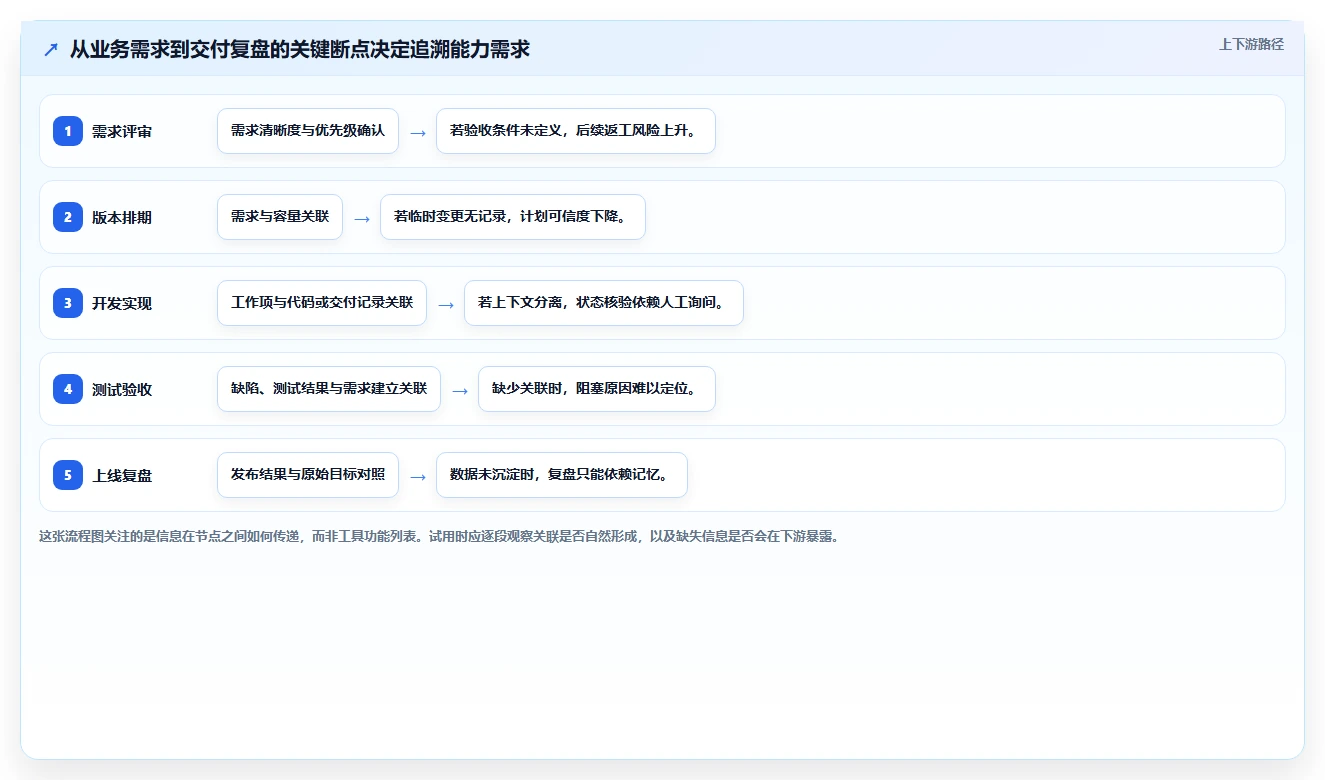Click the risk box 若上下文分离，状态核验依赖人工询问
Image resolution: width=1325 pixels, height=780 pixels.
(x=604, y=303)
